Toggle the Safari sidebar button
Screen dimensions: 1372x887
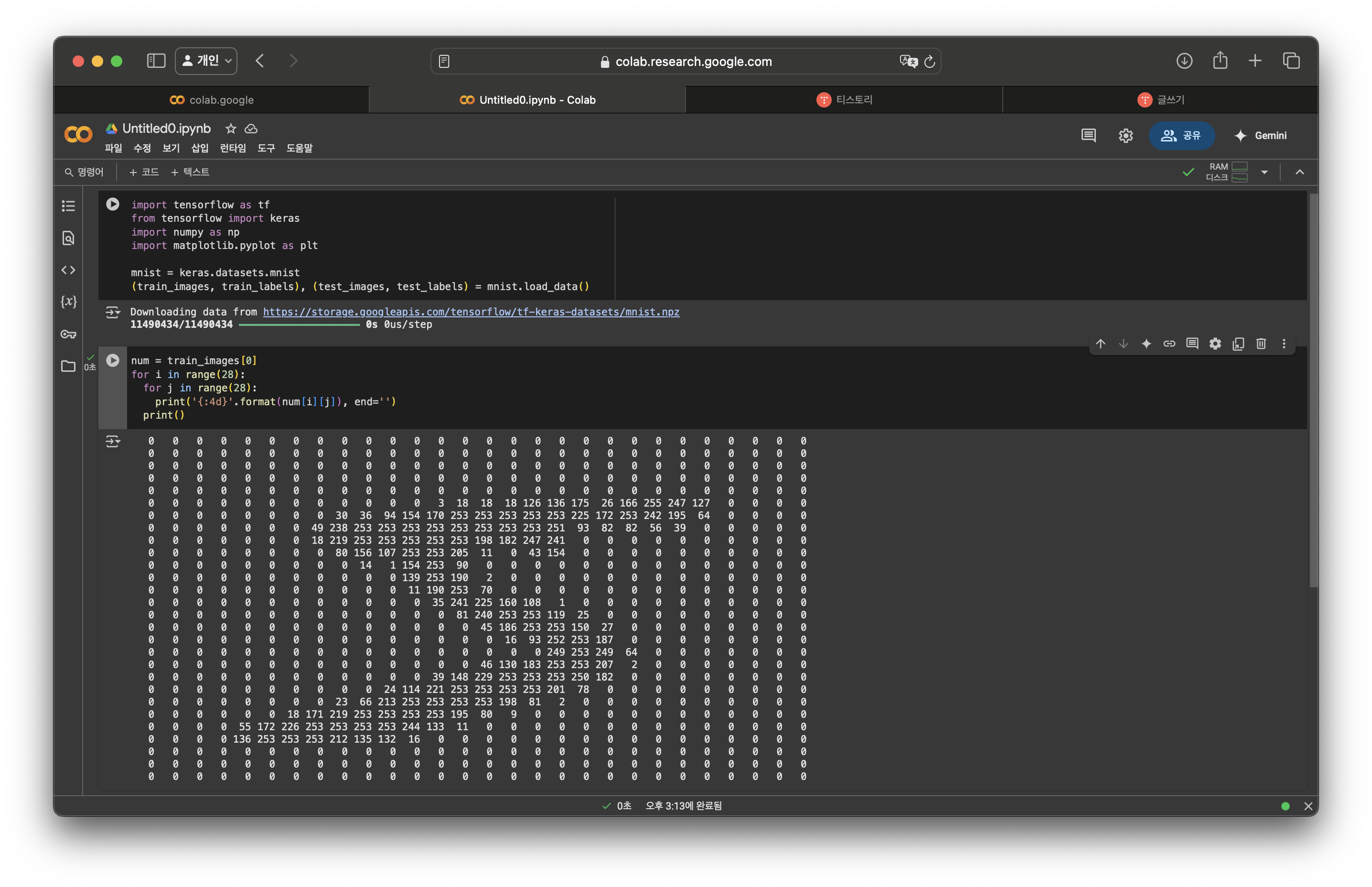[156, 61]
